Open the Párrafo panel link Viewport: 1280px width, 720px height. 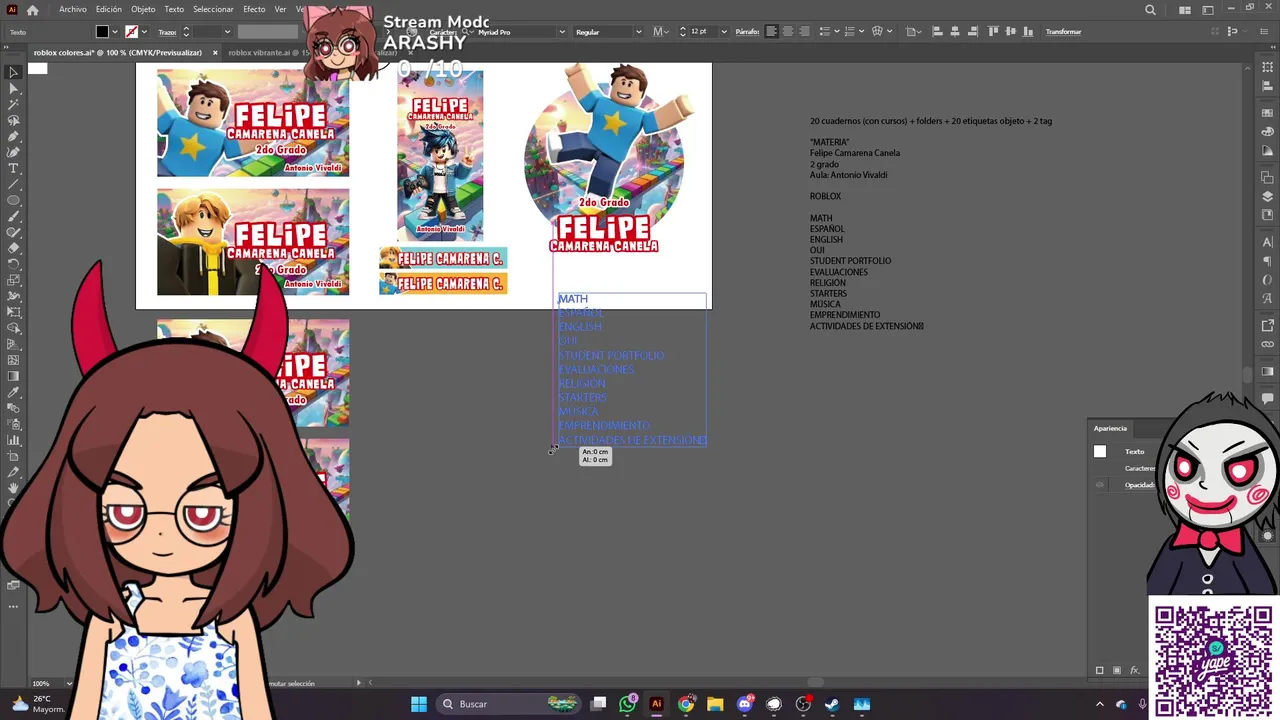[x=747, y=32]
